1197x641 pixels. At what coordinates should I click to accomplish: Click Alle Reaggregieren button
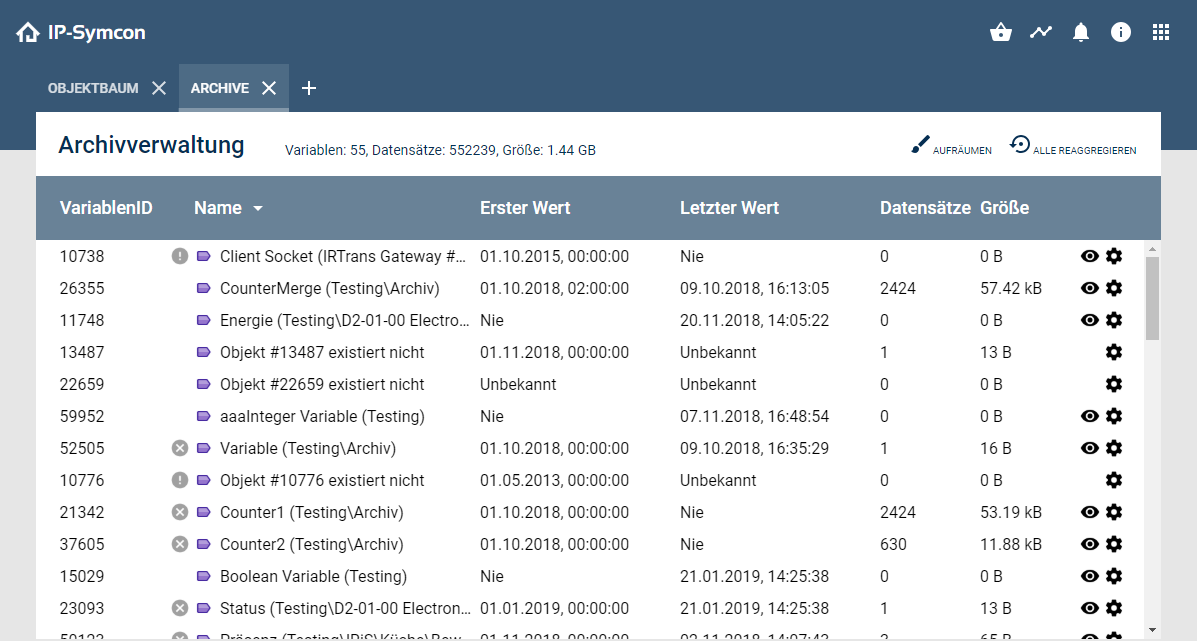(1073, 147)
